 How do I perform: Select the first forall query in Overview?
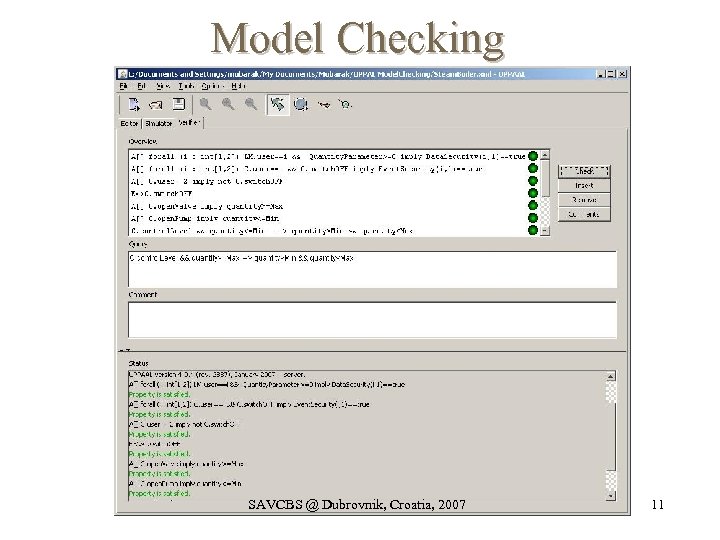[327, 156]
